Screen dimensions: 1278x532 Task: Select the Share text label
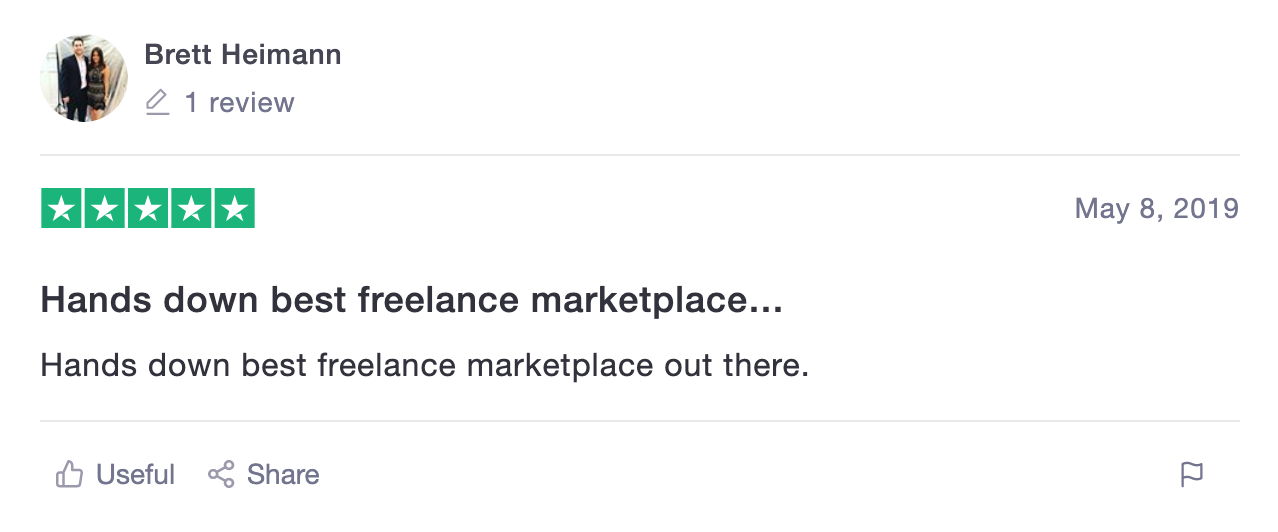pyautogui.click(x=283, y=474)
